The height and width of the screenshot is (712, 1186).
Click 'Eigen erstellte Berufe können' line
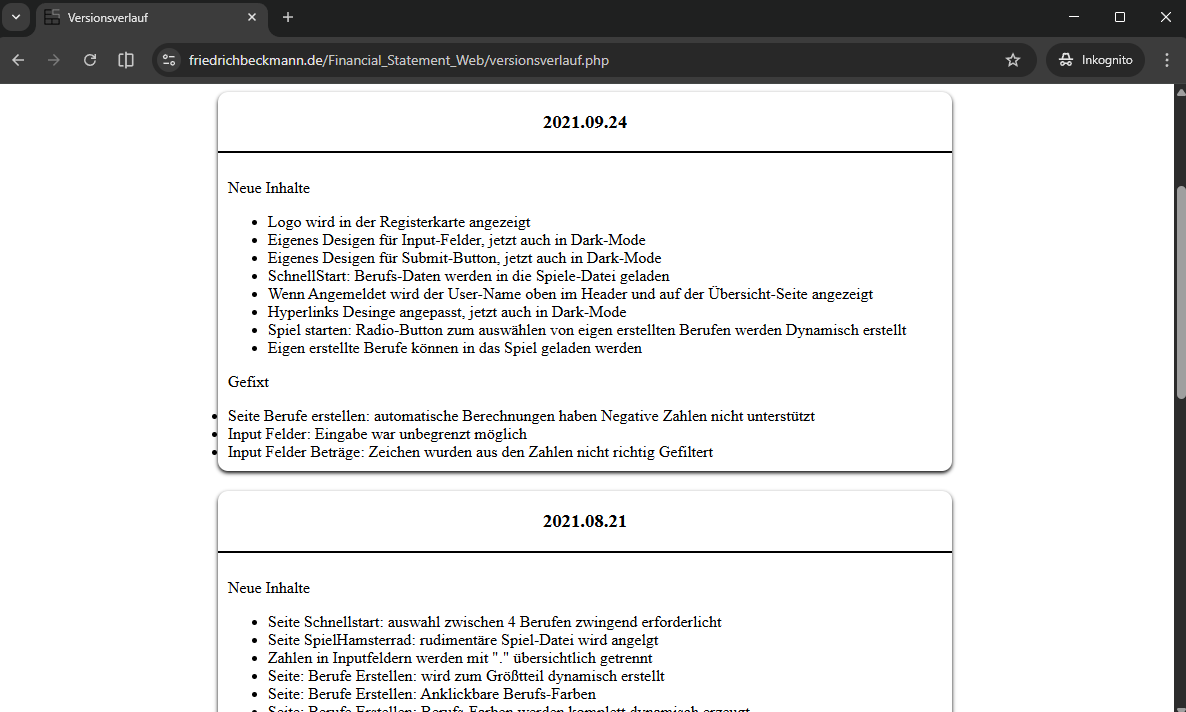click(x=455, y=348)
